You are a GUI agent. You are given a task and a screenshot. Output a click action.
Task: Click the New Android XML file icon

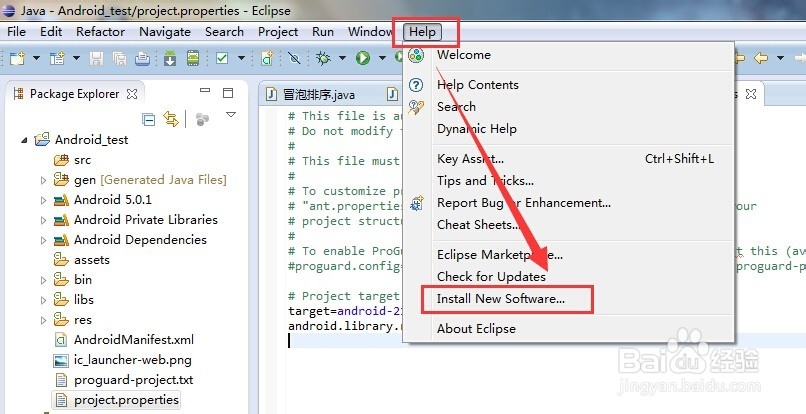point(267,58)
